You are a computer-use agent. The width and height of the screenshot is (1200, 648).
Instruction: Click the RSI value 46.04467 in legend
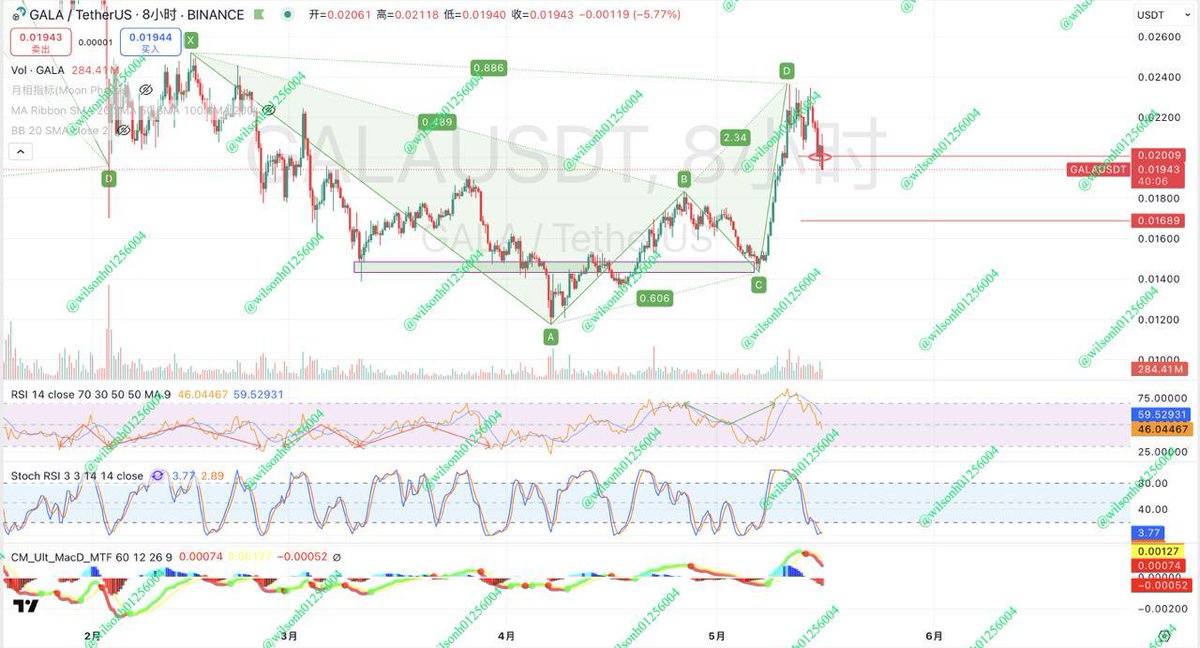[x=201, y=395]
